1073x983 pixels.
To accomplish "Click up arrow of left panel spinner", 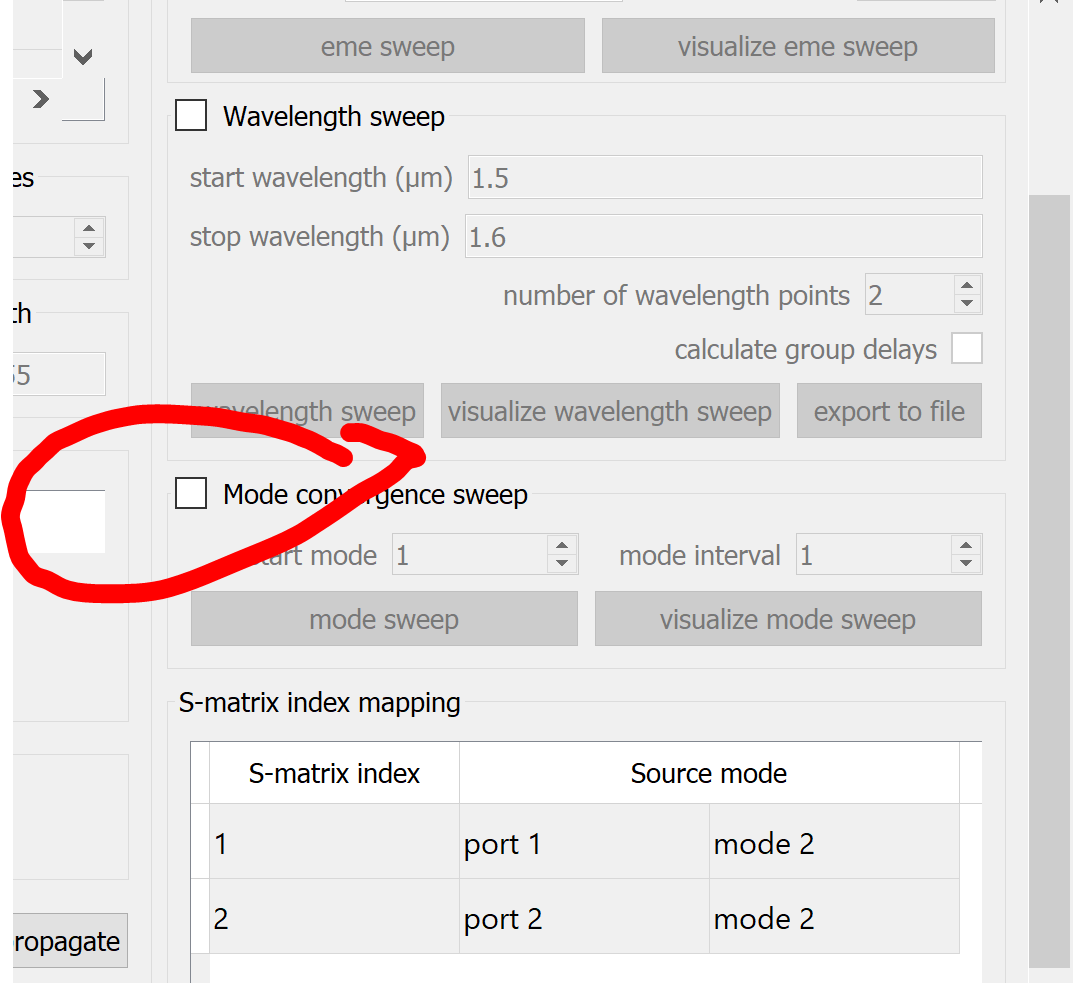I will click(x=89, y=229).
